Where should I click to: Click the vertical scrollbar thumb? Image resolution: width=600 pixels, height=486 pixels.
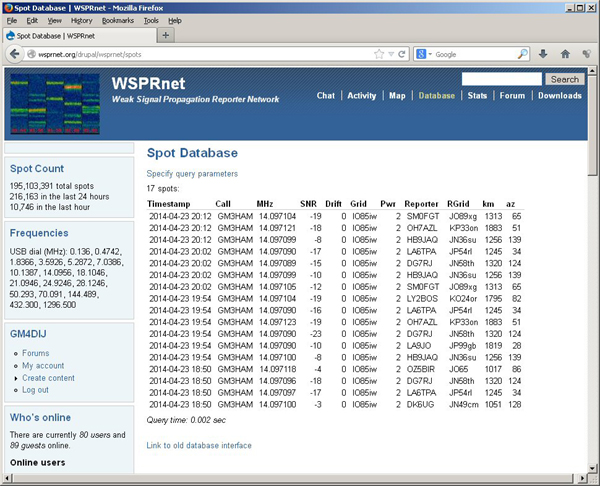pos(592,125)
